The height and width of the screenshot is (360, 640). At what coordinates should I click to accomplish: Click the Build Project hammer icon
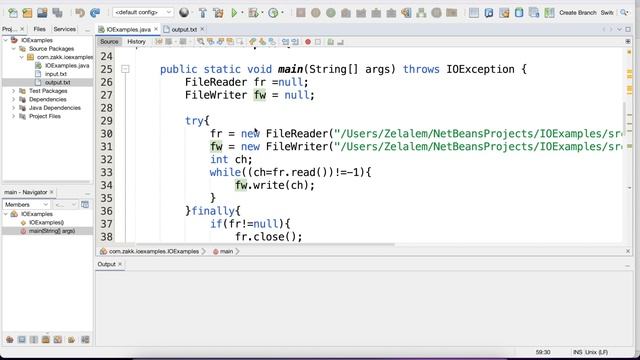[x=202, y=13]
